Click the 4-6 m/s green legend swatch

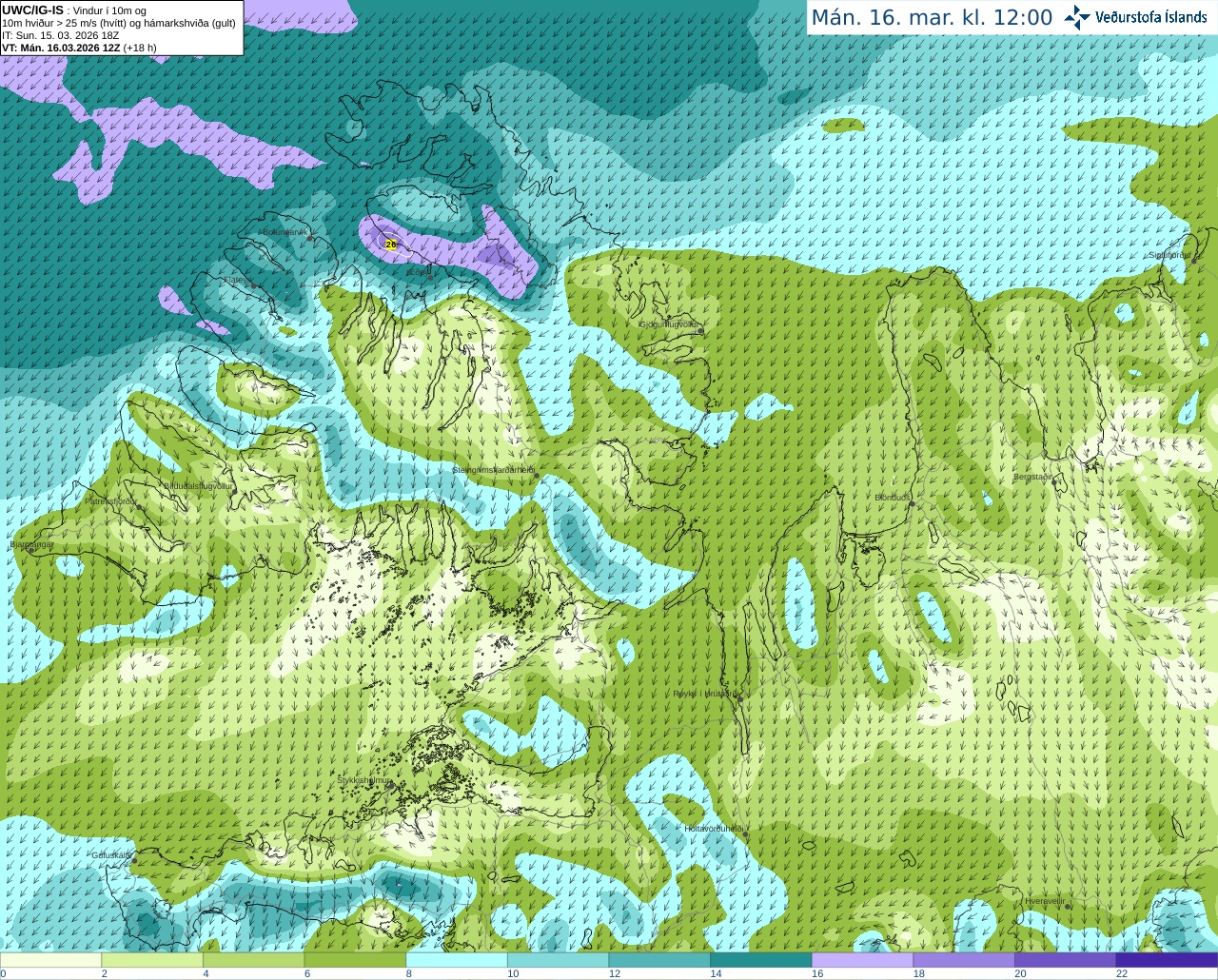[253, 960]
